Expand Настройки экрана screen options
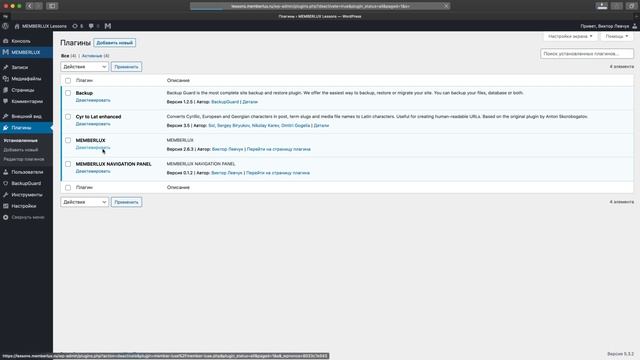The height and width of the screenshot is (360, 640). [x=570, y=36]
